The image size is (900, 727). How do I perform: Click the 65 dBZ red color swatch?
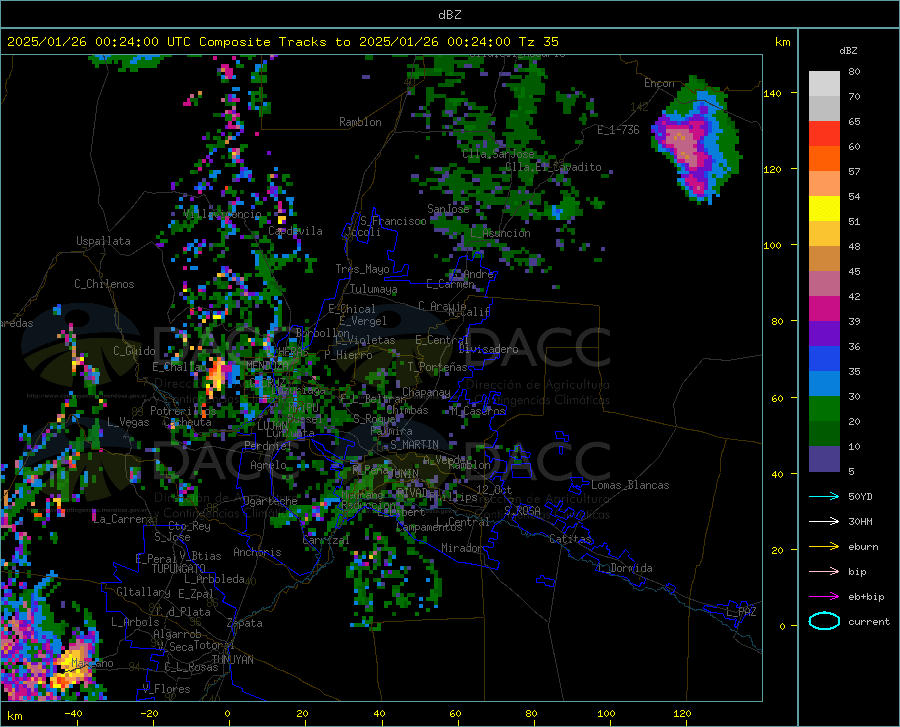pyautogui.click(x=824, y=133)
